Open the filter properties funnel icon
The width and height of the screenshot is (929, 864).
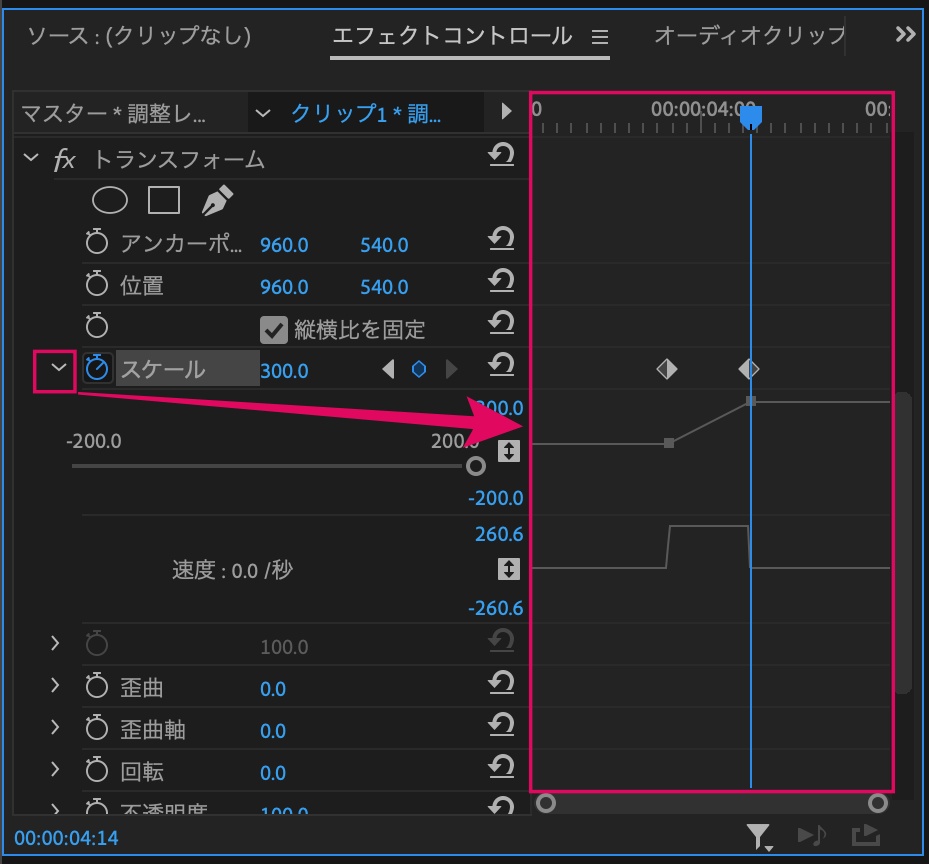758,837
